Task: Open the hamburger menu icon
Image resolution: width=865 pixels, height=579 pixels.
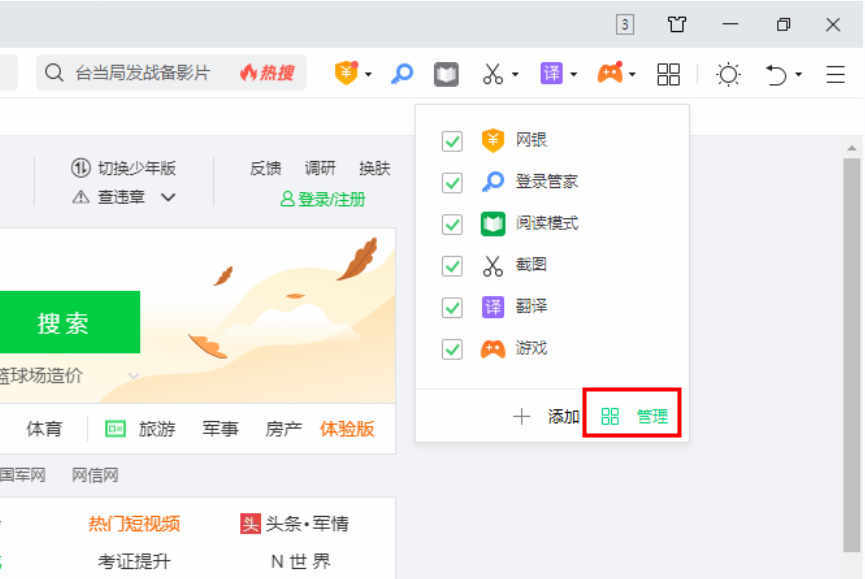Action: click(x=834, y=73)
